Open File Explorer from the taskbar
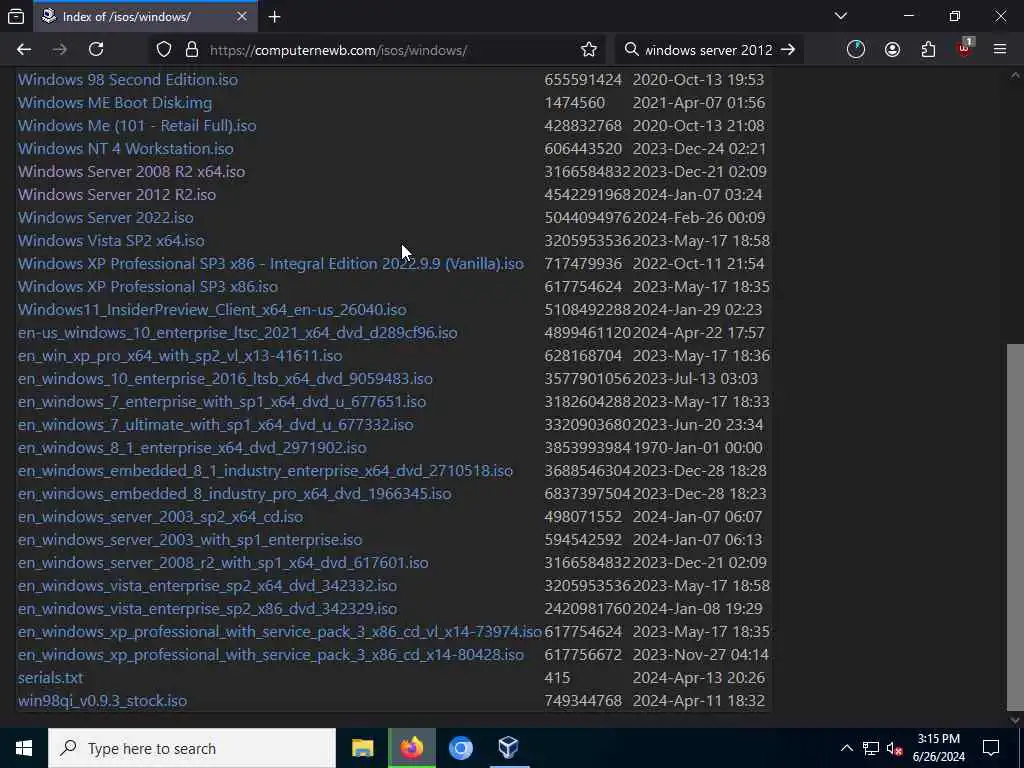Screen dimensions: 1024x768 pyautogui.click(x=362, y=748)
